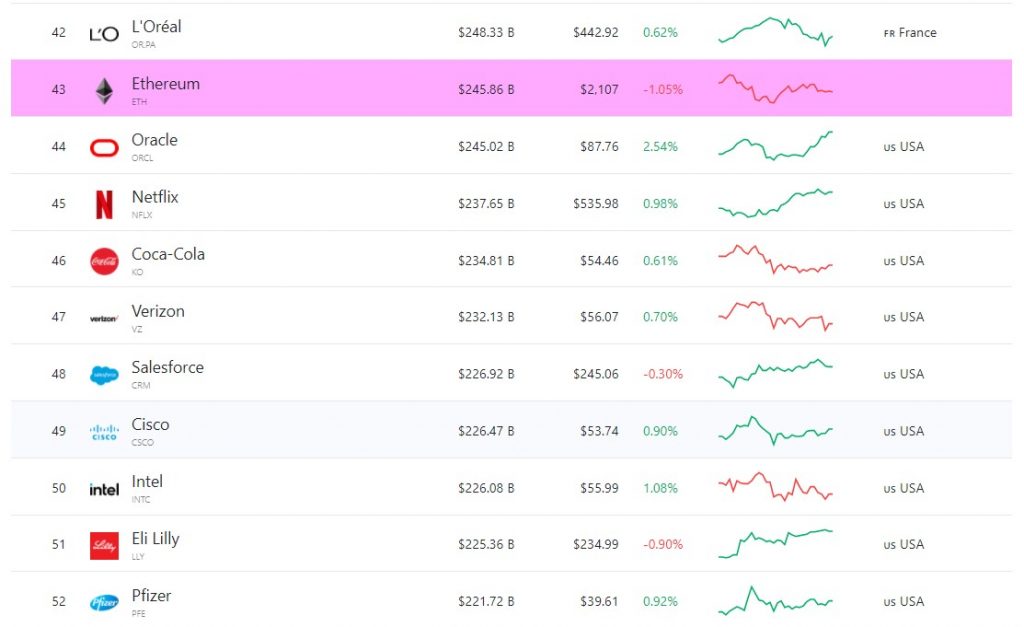
Task: Open the Coca-Cola company link
Action: point(168,254)
